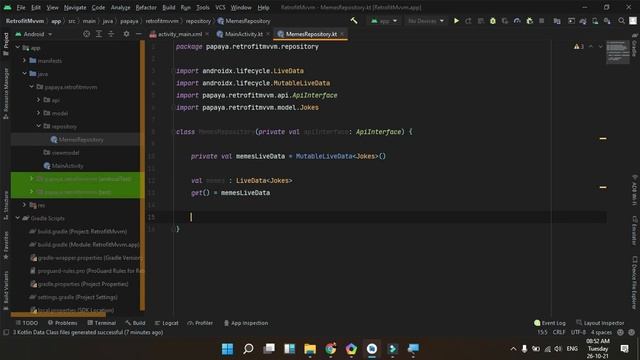Open the SDK Manager icon in toolbar
Image resolution: width=640 pixels, height=360 pixels.
click(607, 21)
